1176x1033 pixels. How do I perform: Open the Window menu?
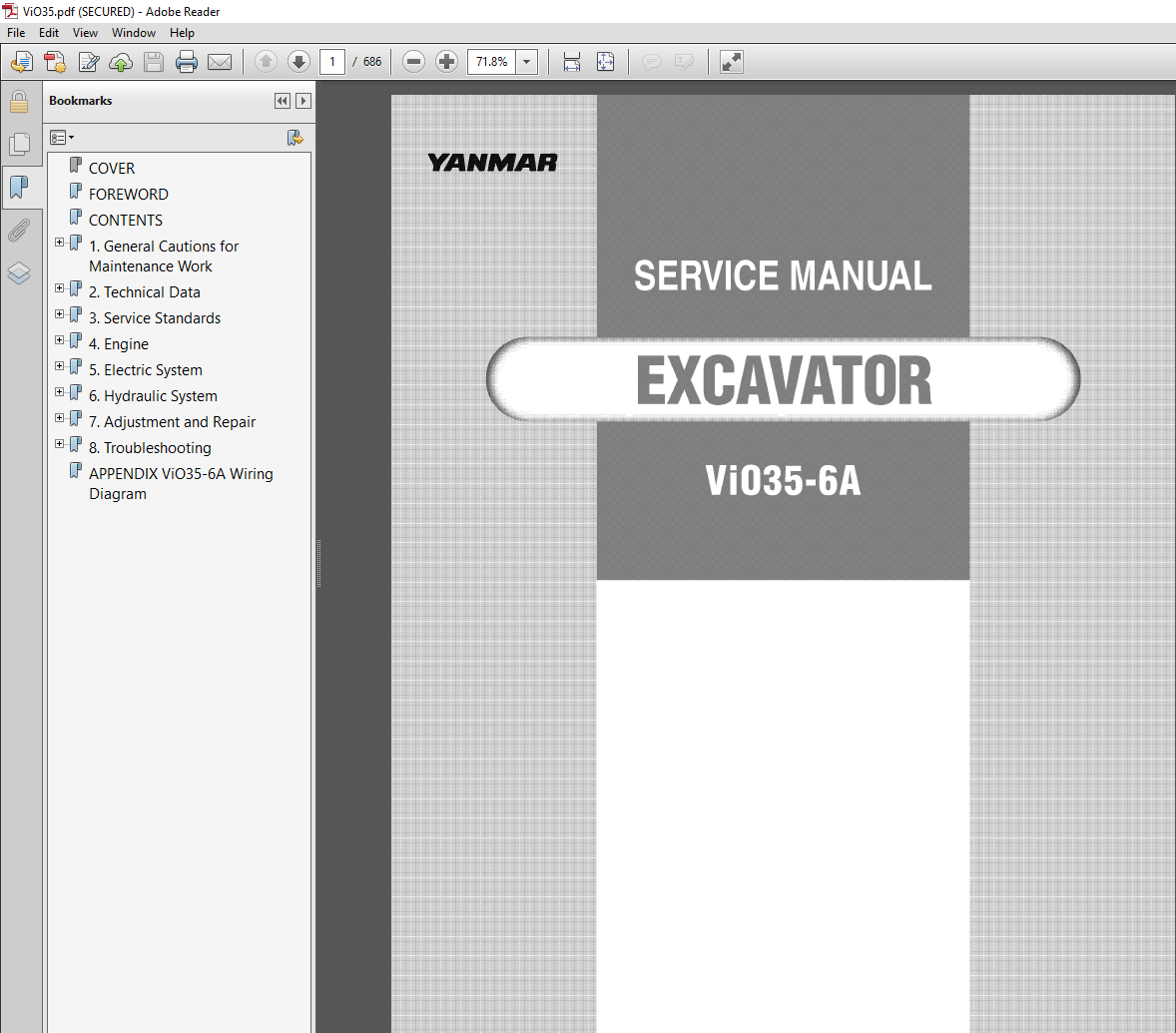[x=134, y=32]
